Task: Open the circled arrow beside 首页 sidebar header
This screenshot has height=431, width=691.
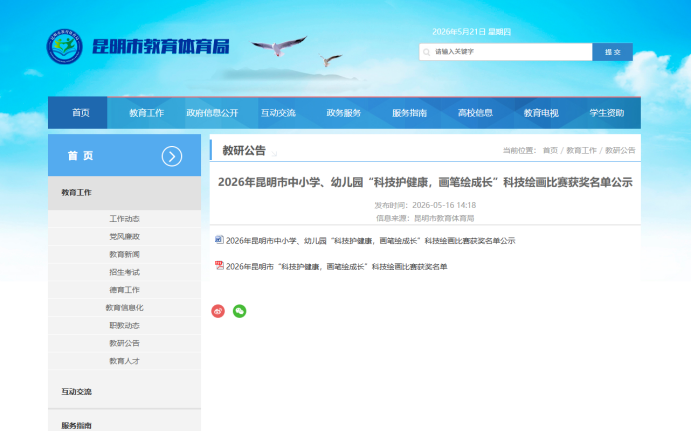Action: (172, 156)
